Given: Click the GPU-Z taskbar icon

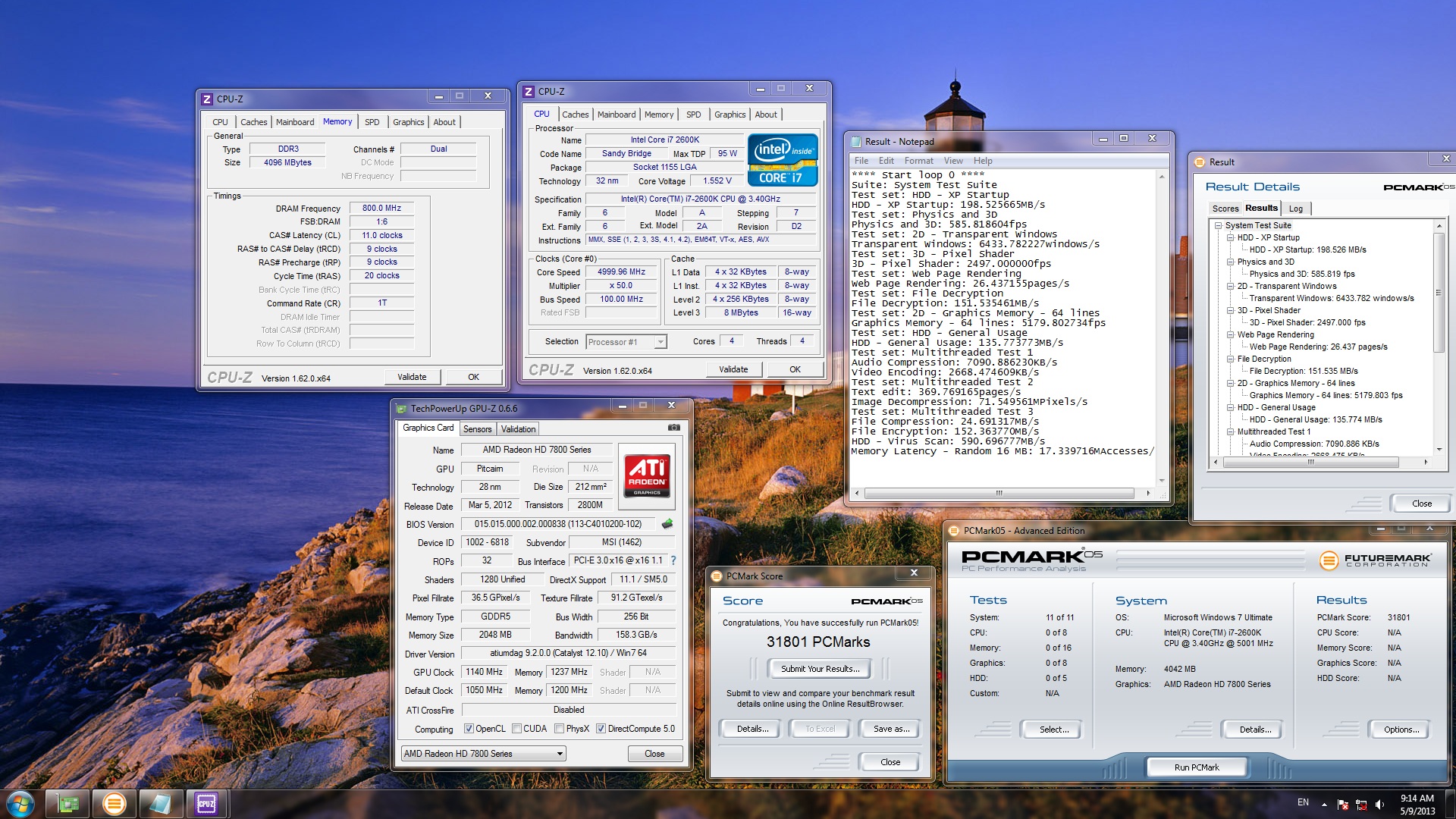Looking at the screenshot, I should 68,804.
